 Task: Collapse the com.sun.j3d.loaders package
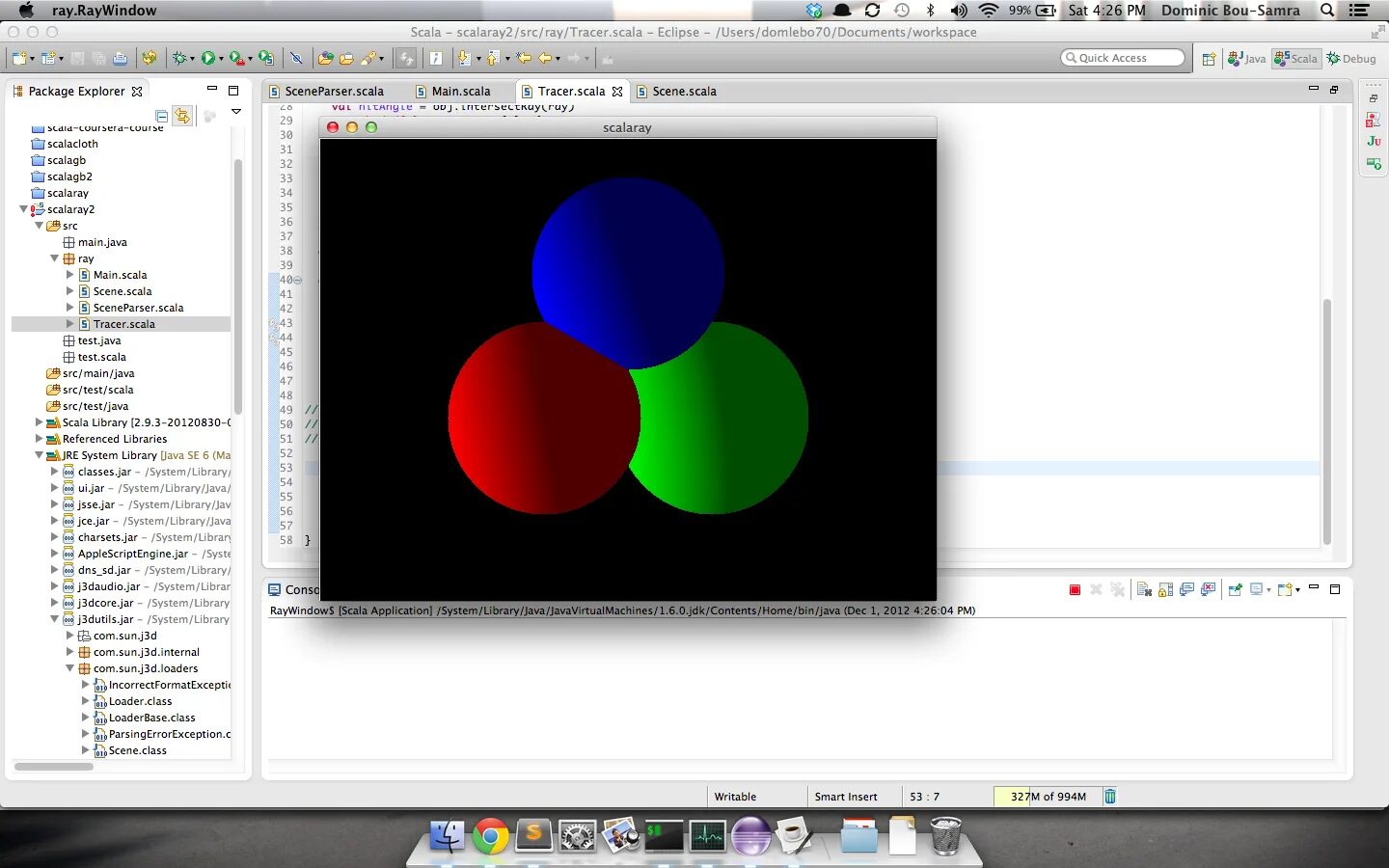(70, 668)
